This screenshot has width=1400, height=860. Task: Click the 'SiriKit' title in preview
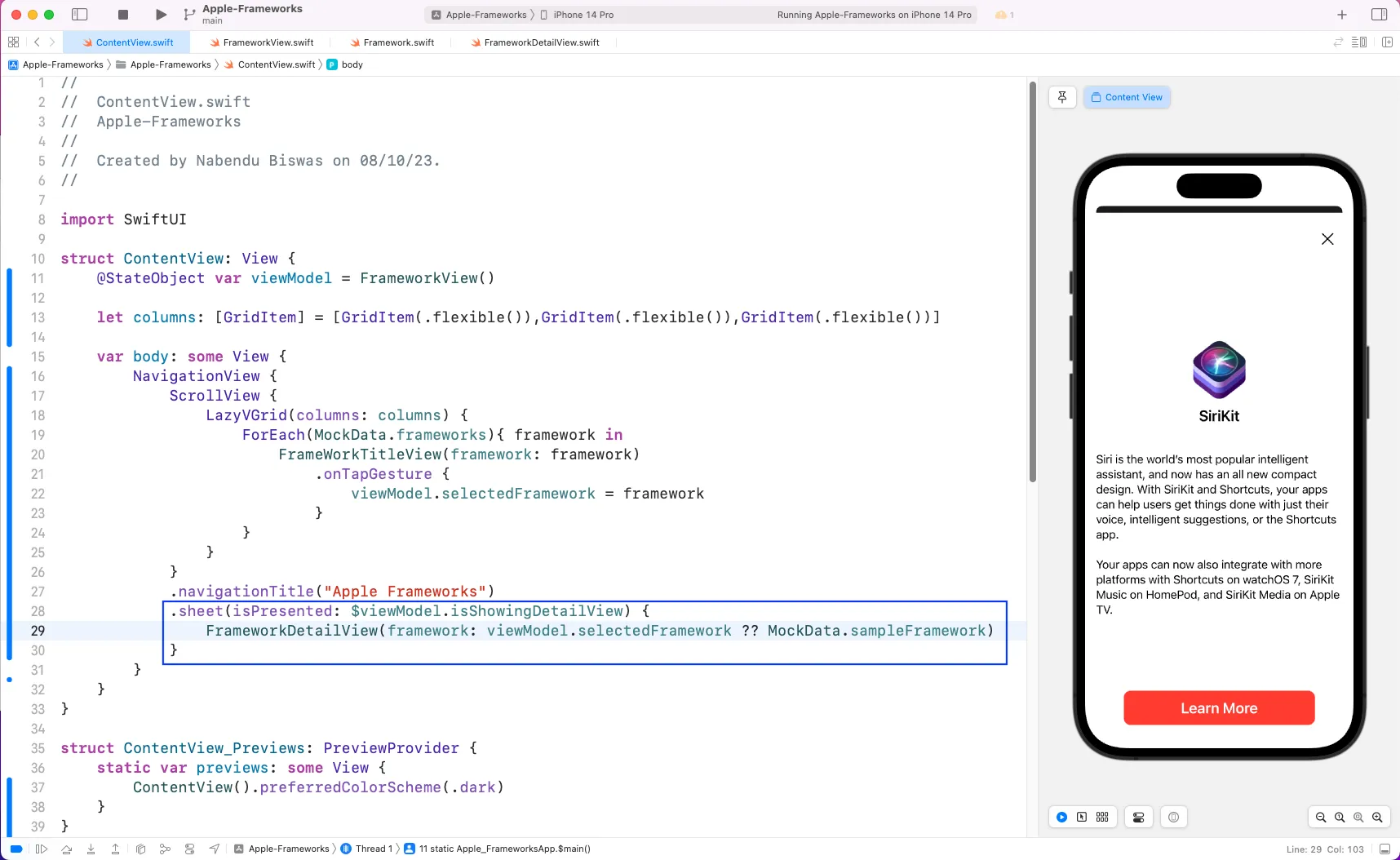1219,416
